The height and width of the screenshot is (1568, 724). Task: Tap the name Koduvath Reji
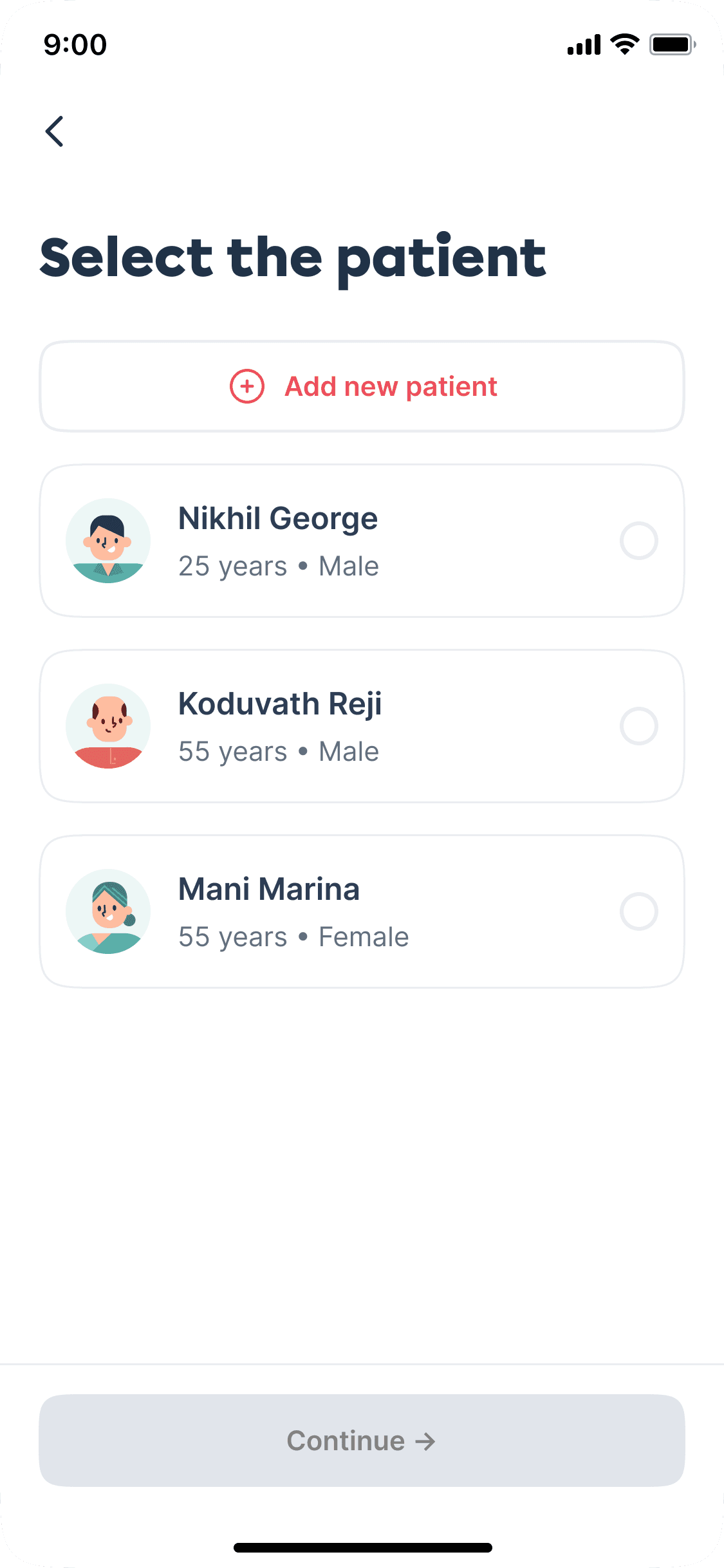(280, 704)
